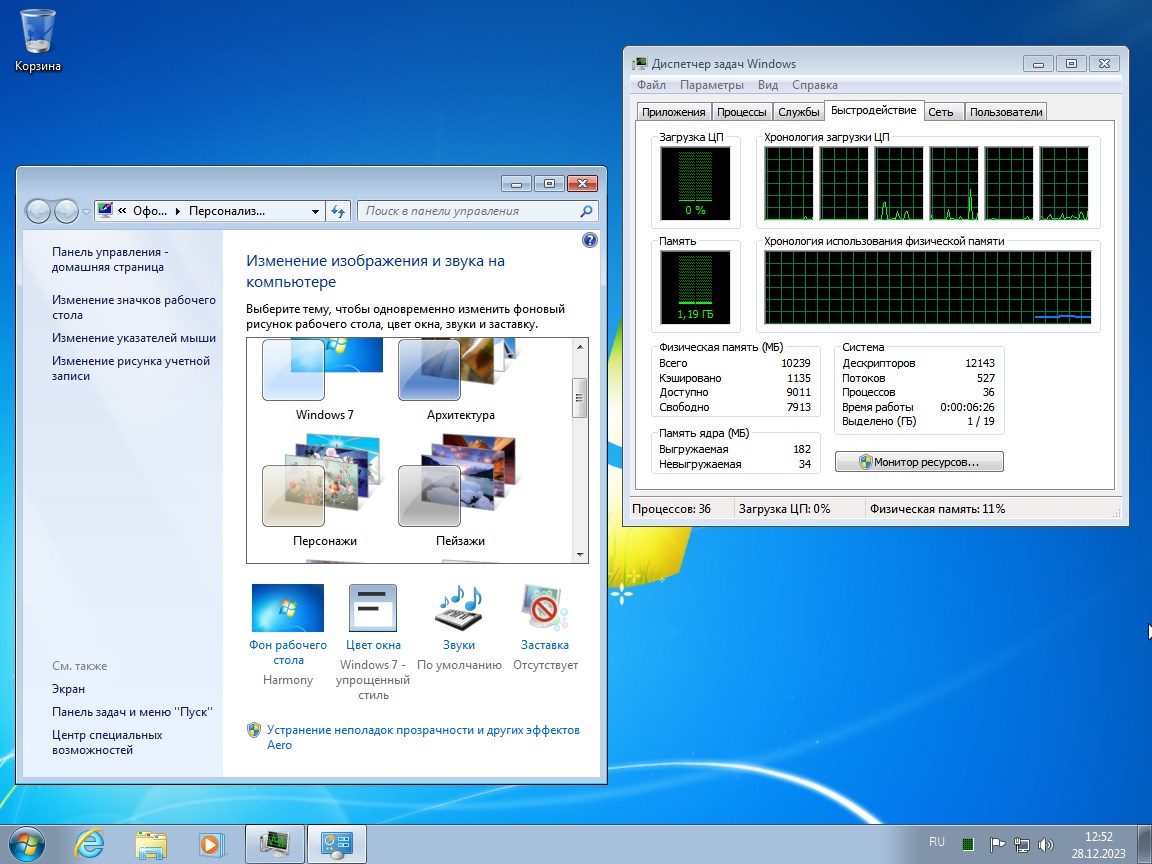Click the Фон рабочего стола Harmony icon

pyautogui.click(x=288, y=609)
